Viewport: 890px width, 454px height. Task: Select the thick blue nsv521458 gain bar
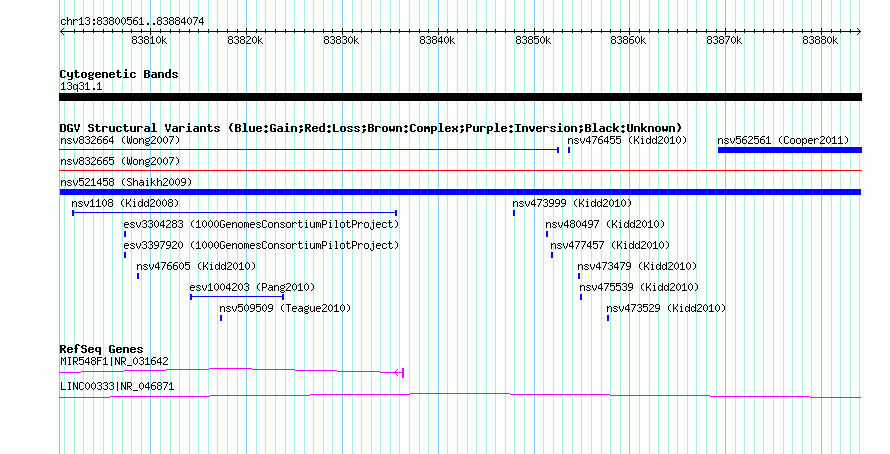tap(460, 192)
